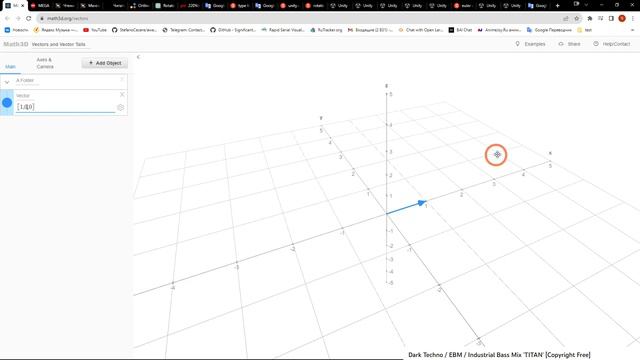The height and width of the screenshot is (360, 640).
Task: Switch to the Main tab
Action: tap(10, 67)
